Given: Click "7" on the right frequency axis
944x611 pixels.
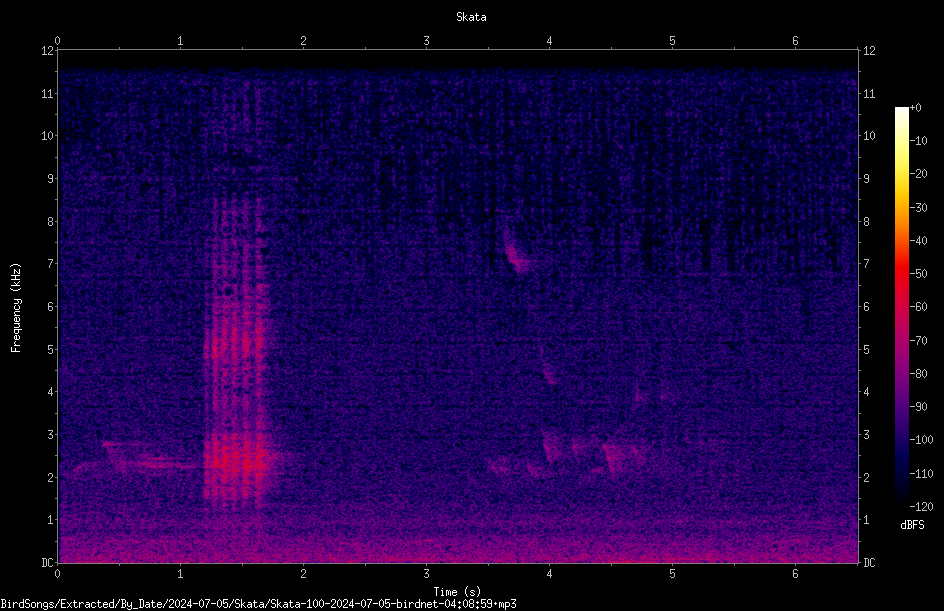Looking at the screenshot, I should [x=866, y=264].
